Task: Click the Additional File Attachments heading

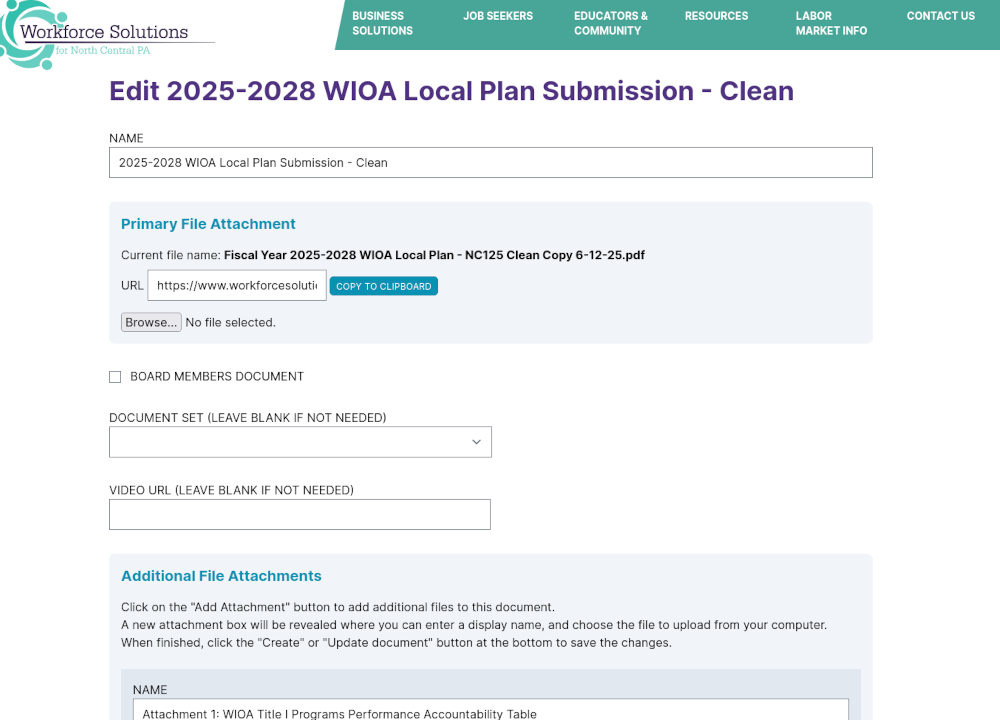Action: tap(221, 576)
